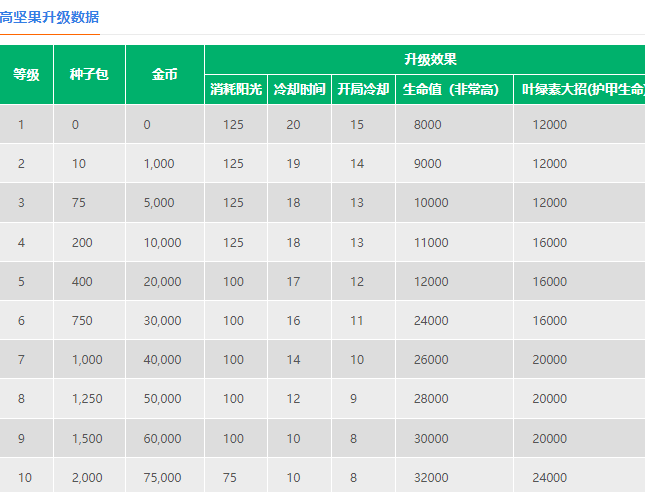Viewport: 645px width, 492px height.
Task: Click level 10's 24000 plant food cell
Action: pos(579,477)
